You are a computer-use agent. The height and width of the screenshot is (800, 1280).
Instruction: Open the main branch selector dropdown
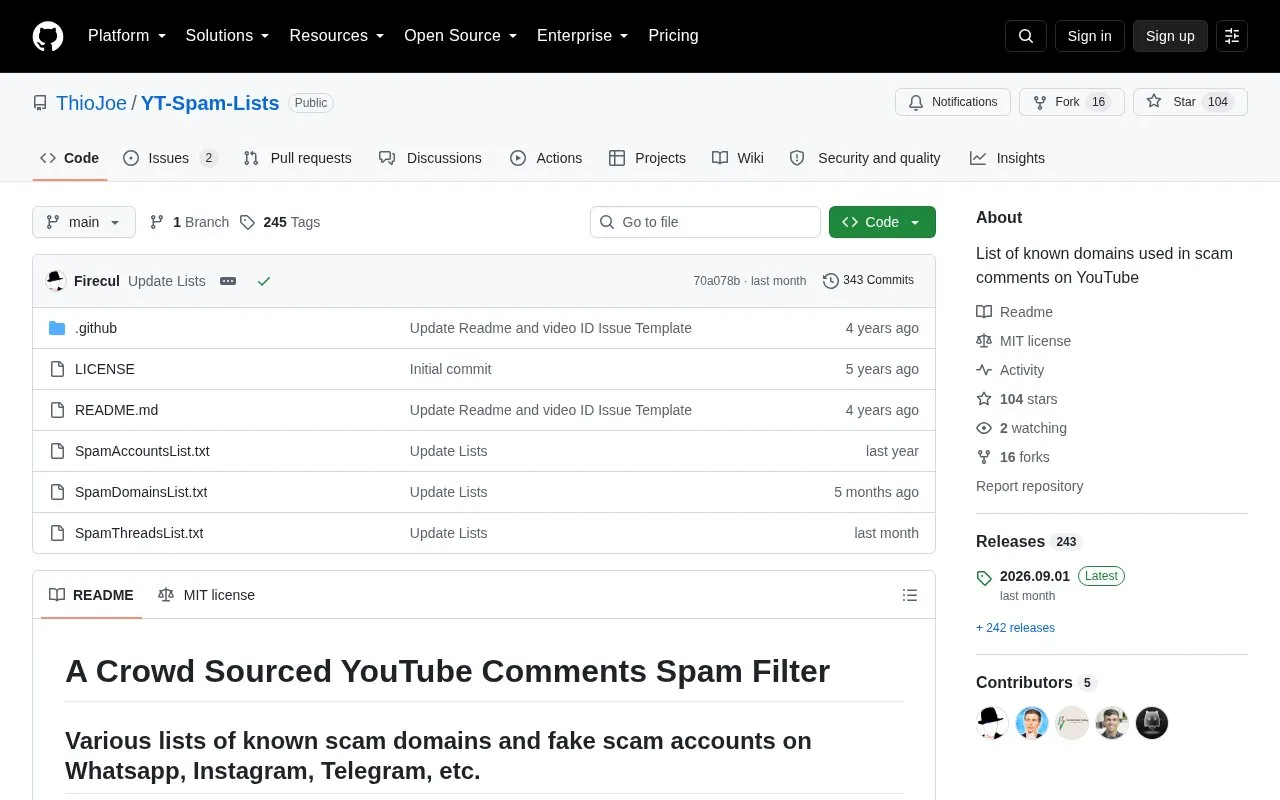point(84,222)
